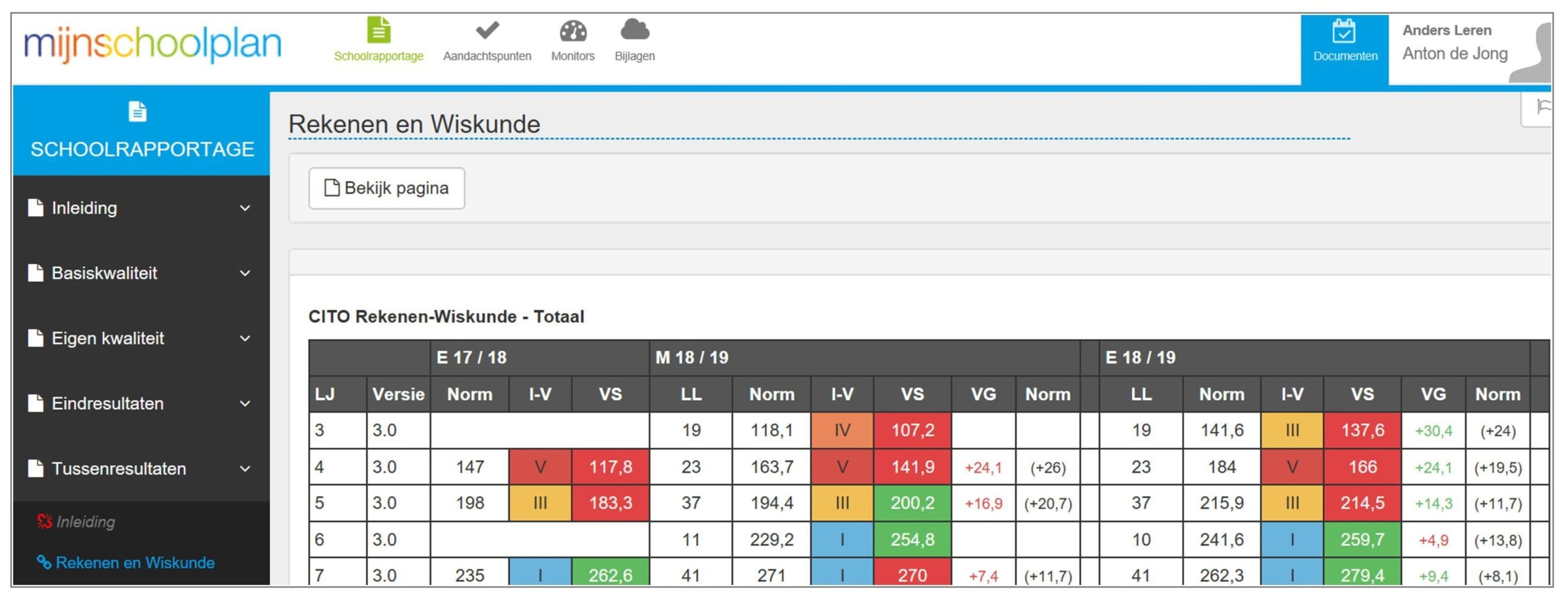The image size is (1568, 600).
Task: Open italic Inleiding sub-item in sidebar
Action: [85, 522]
